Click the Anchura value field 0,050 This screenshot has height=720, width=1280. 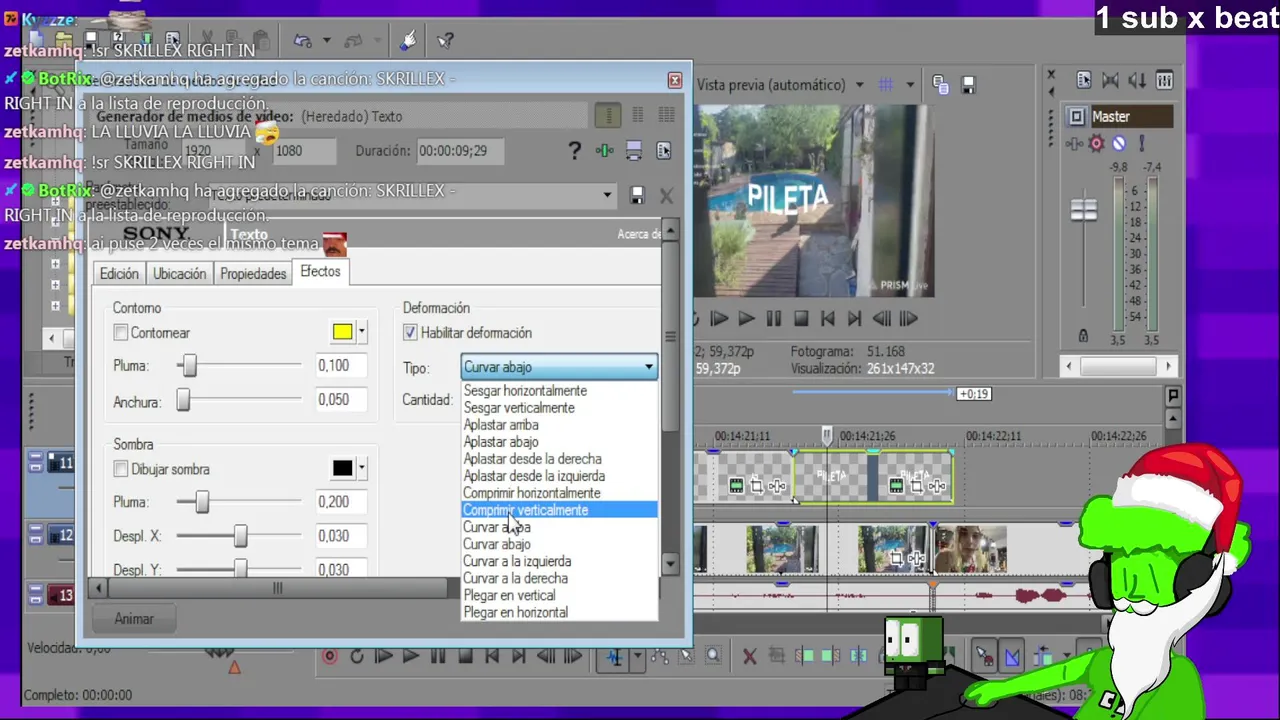click(x=340, y=400)
